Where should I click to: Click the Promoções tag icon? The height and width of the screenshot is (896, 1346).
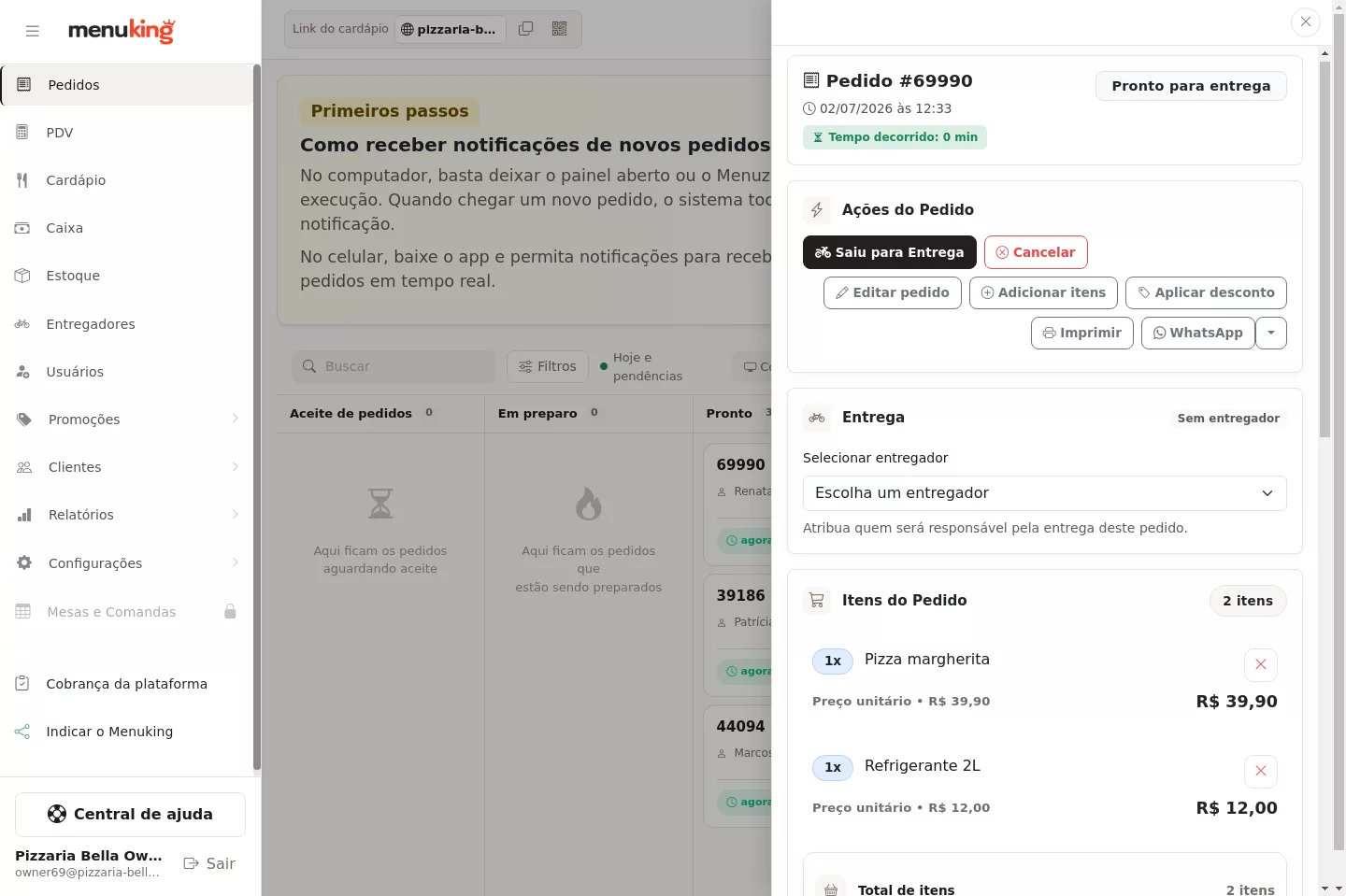[24, 420]
